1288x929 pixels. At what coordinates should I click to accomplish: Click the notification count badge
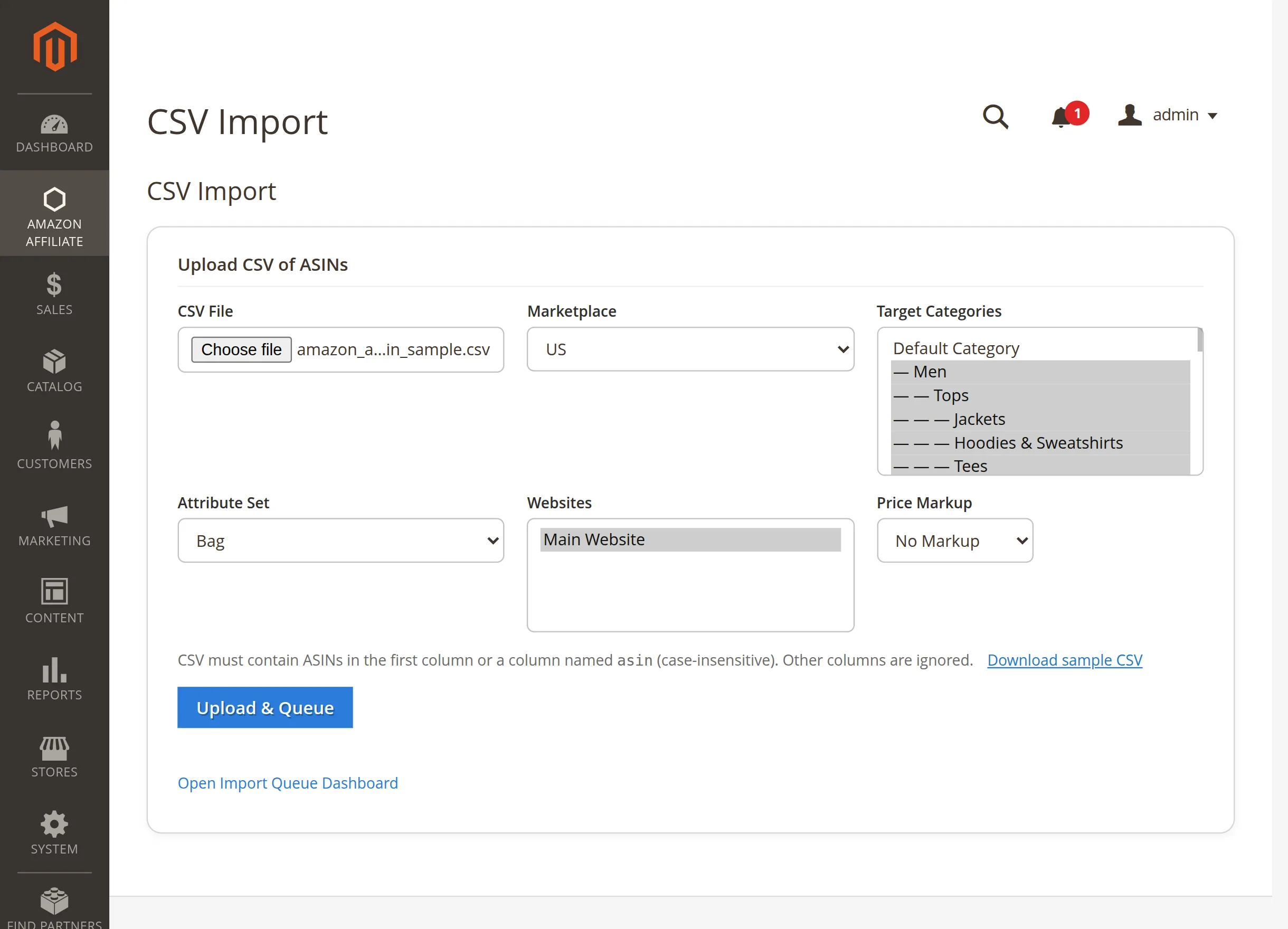point(1077,113)
